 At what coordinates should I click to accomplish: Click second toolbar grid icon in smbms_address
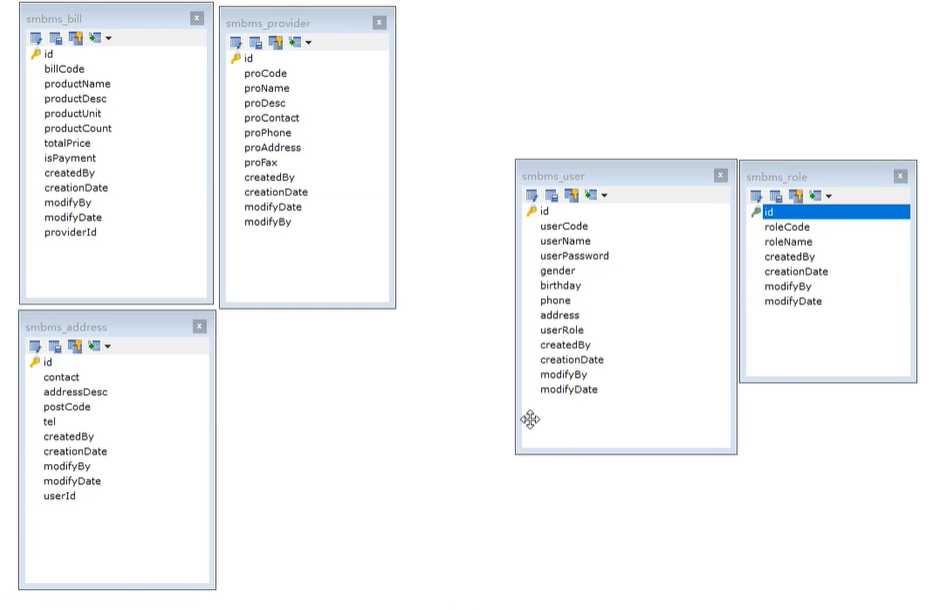pos(55,346)
